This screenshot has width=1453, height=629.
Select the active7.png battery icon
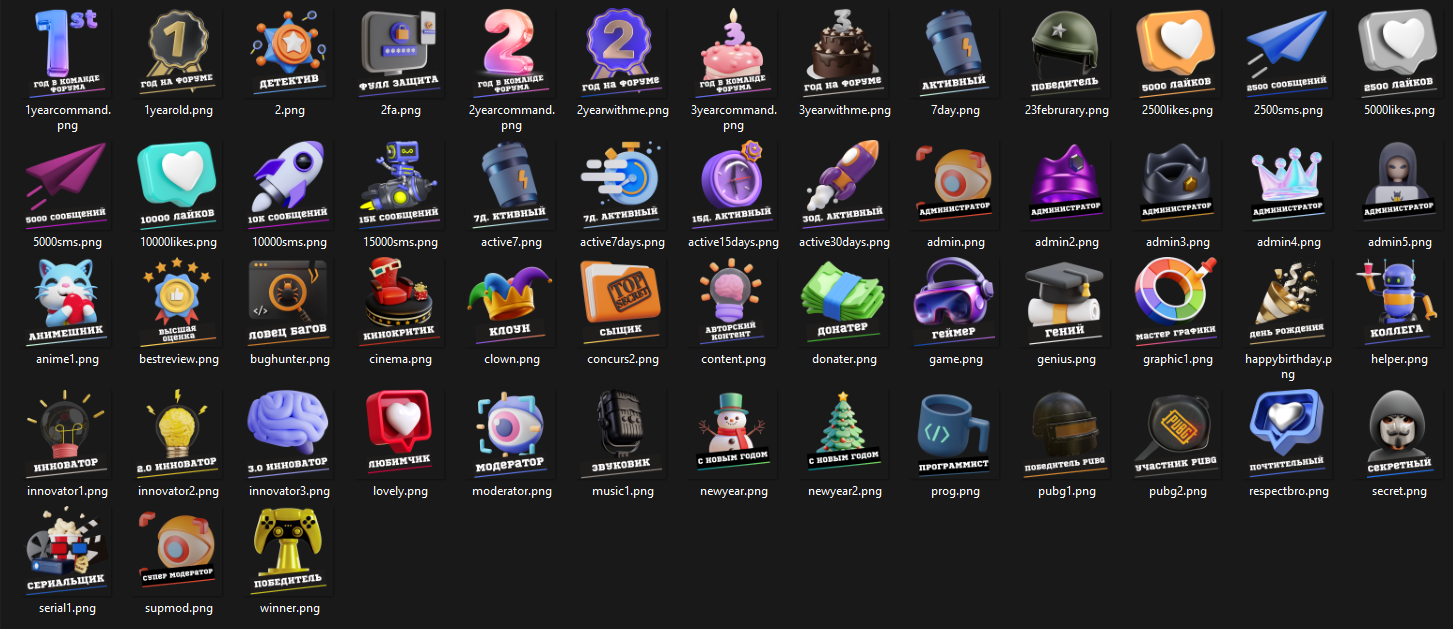tap(512, 185)
